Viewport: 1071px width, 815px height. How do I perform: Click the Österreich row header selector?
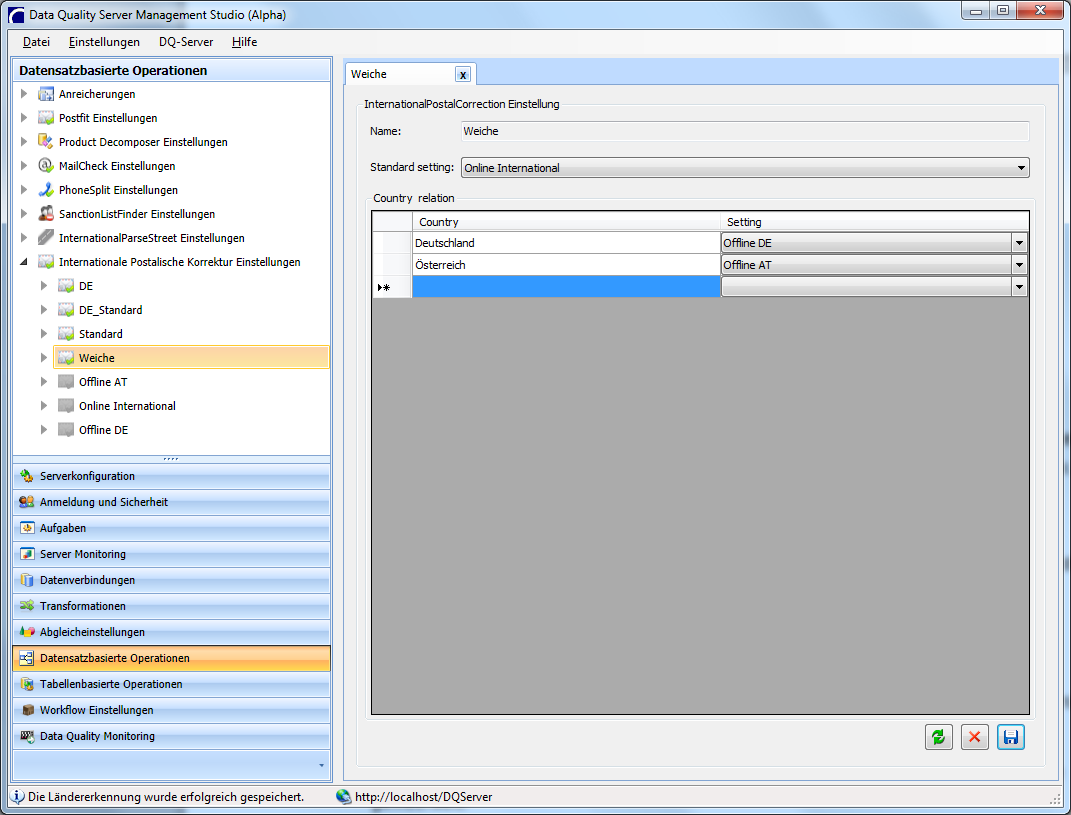(392, 265)
